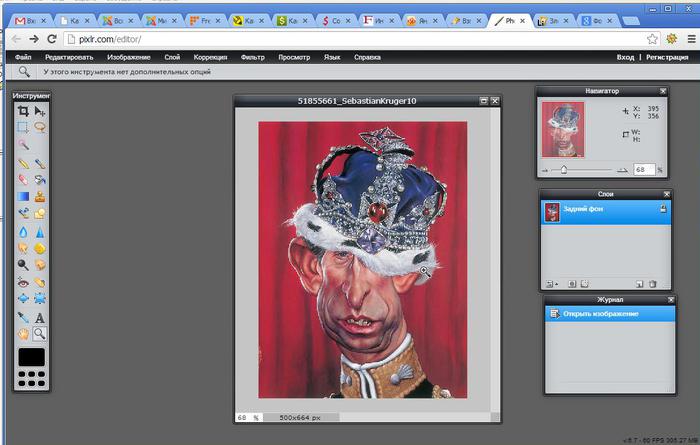Screen dimensions: 700x445
Task: Select the Pinch tool
Action: [x=40, y=298]
